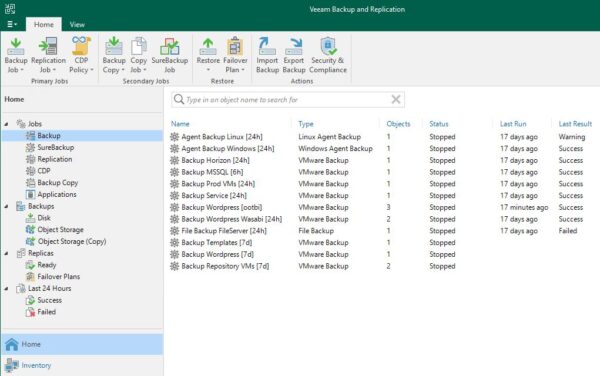Open the Inventory navigation pane
Image resolution: width=600 pixels, height=376 pixels.
coord(82,365)
